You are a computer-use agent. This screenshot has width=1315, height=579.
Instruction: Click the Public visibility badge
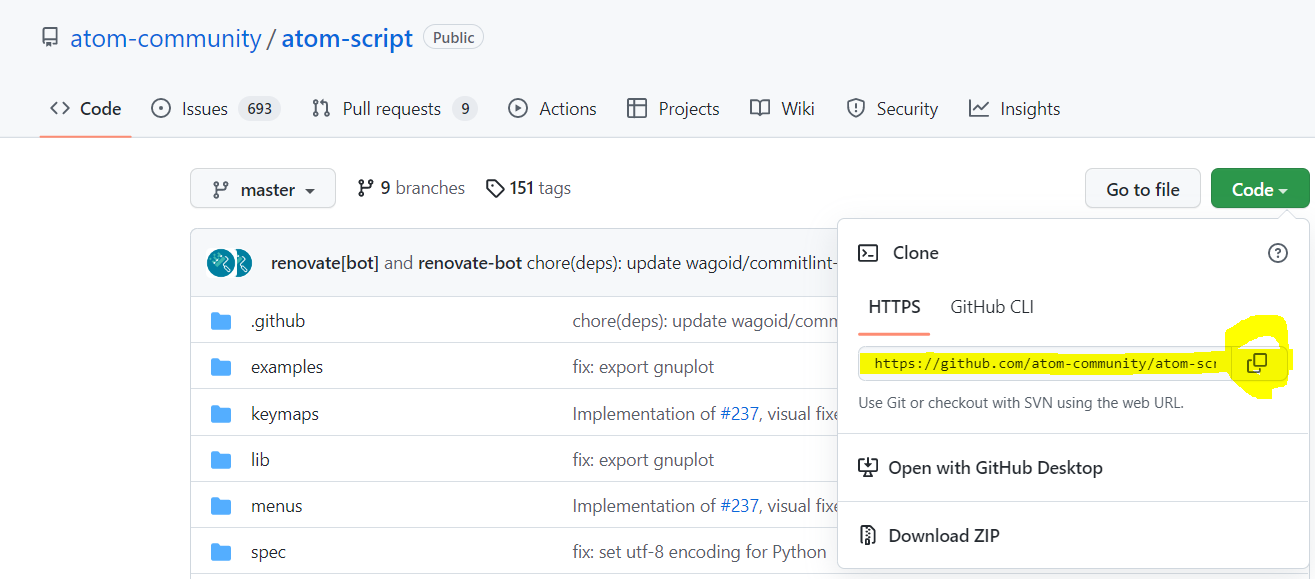[454, 37]
